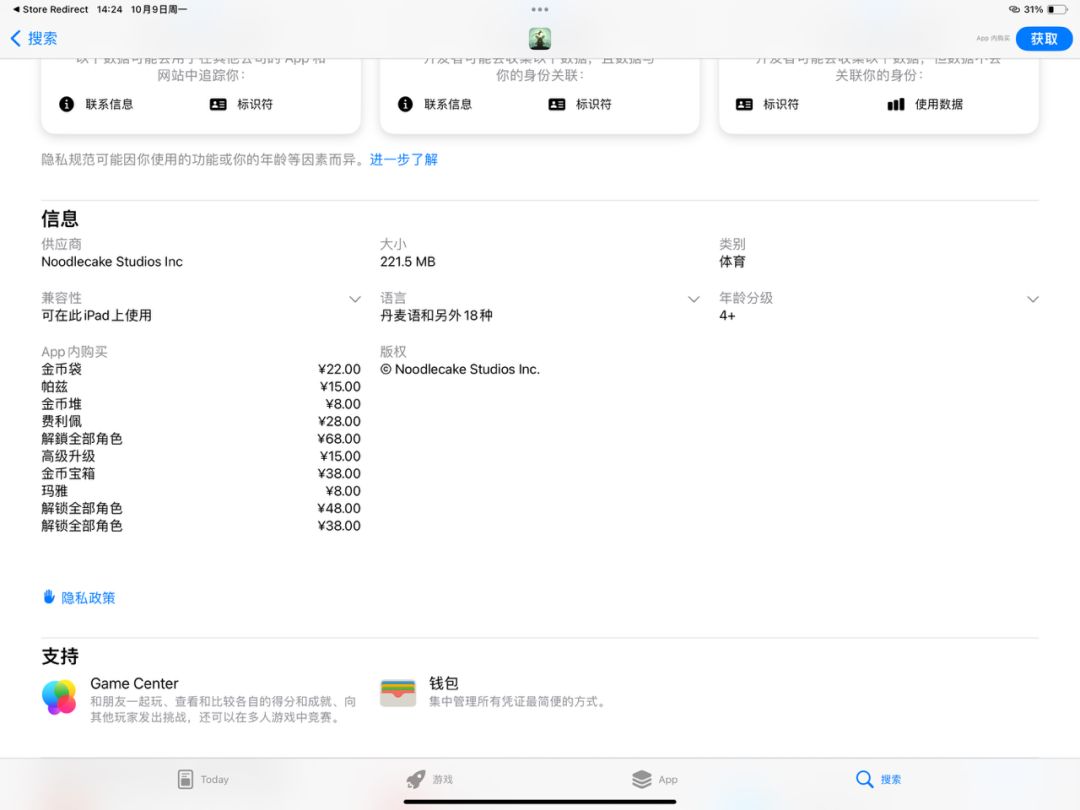Tap the 获取 download button
1080x810 pixels.
coord(1043,39)
